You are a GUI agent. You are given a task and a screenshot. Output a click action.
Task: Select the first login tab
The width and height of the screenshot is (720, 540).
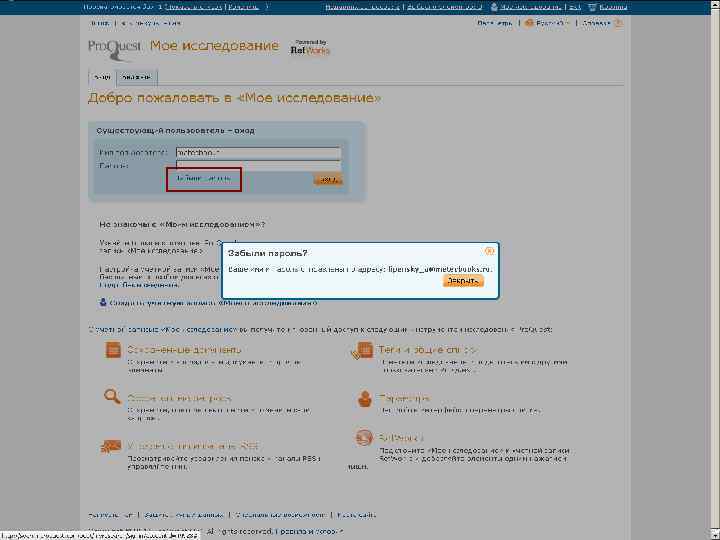pyautogui.click(x=102, y=78)
